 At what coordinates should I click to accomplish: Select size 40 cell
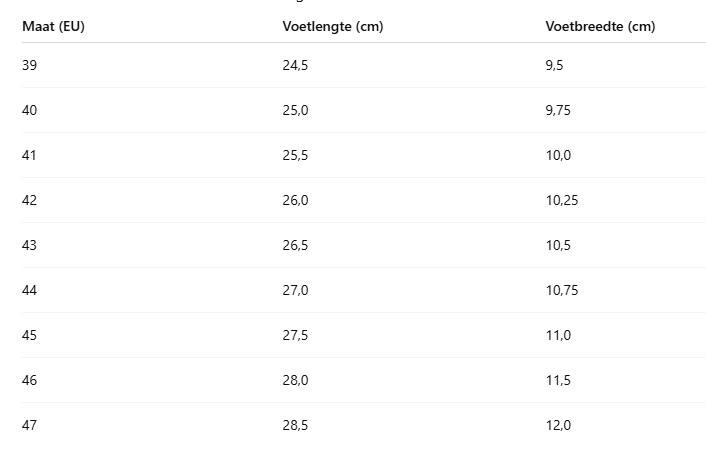tap(29, 110)
